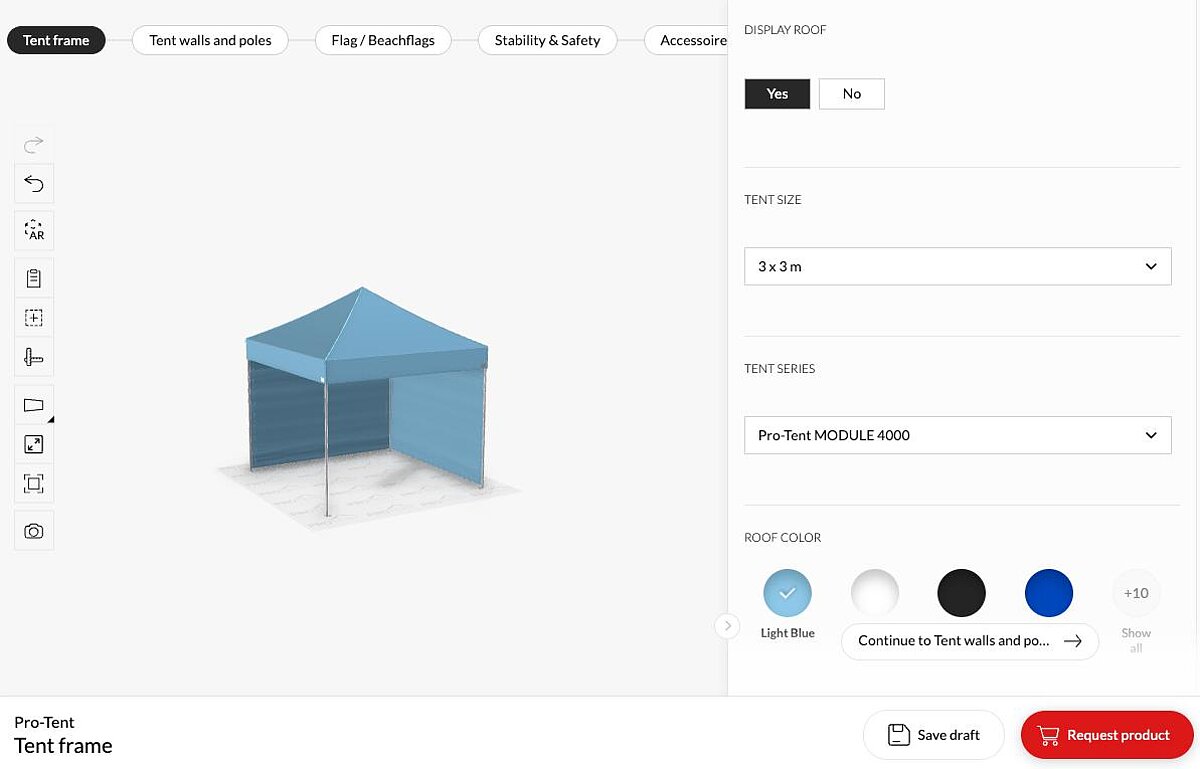Click the dashed-square plus icon
Viewport: 1200px width, 769px height.
tap(34, 318)
